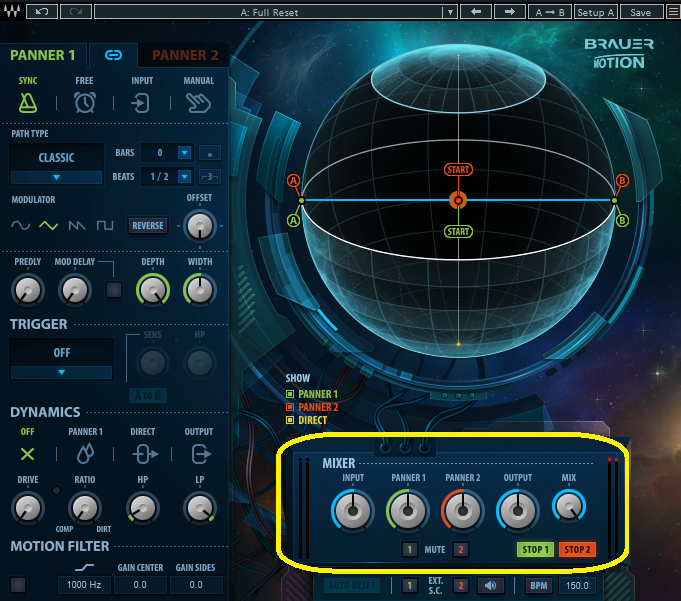Image resolution: width=681 pixels, height=601 pixels.
Task: Open the Classic path type dropdown
Action: pos(56,177)
